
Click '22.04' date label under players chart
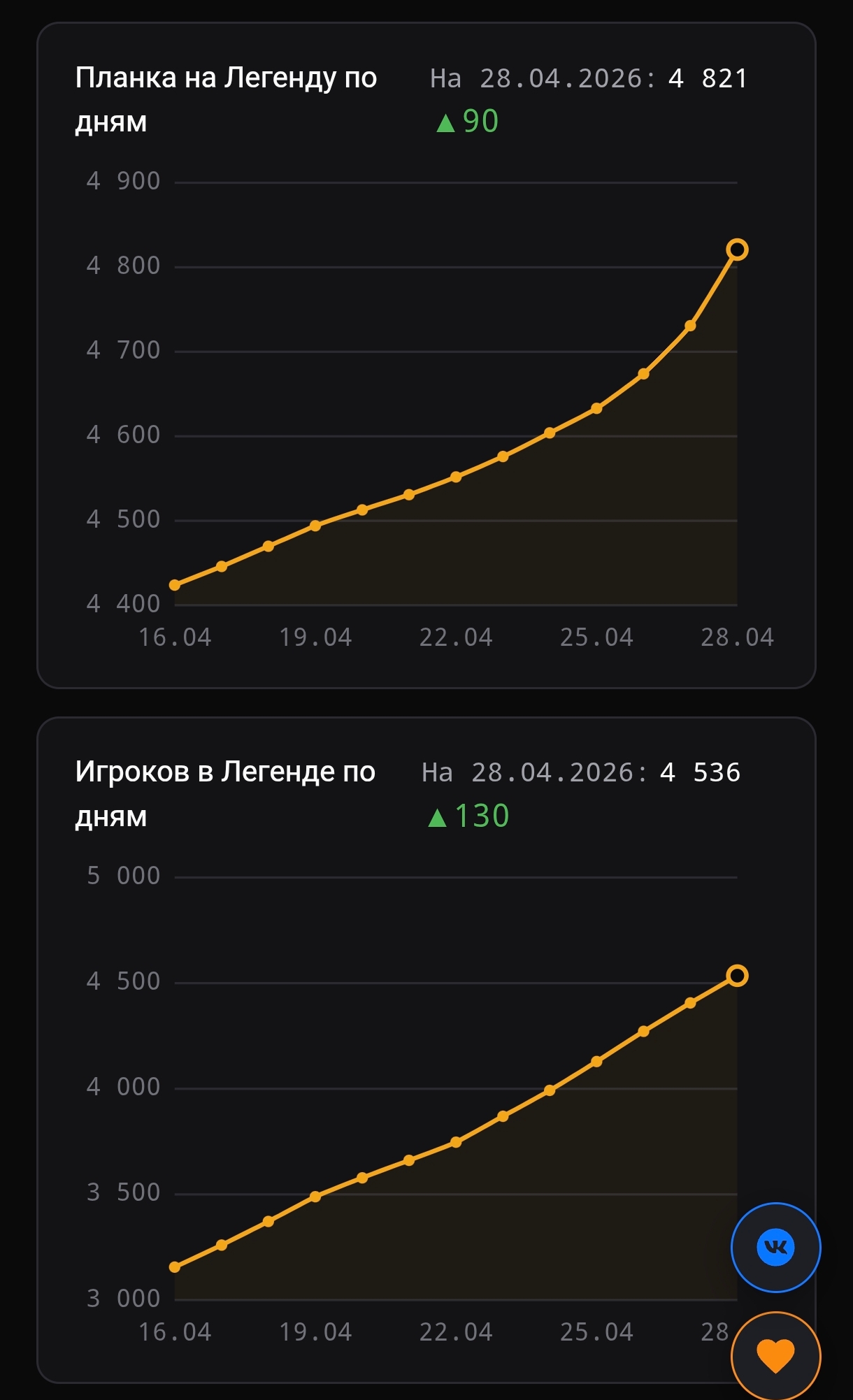tap(456, 1332)
